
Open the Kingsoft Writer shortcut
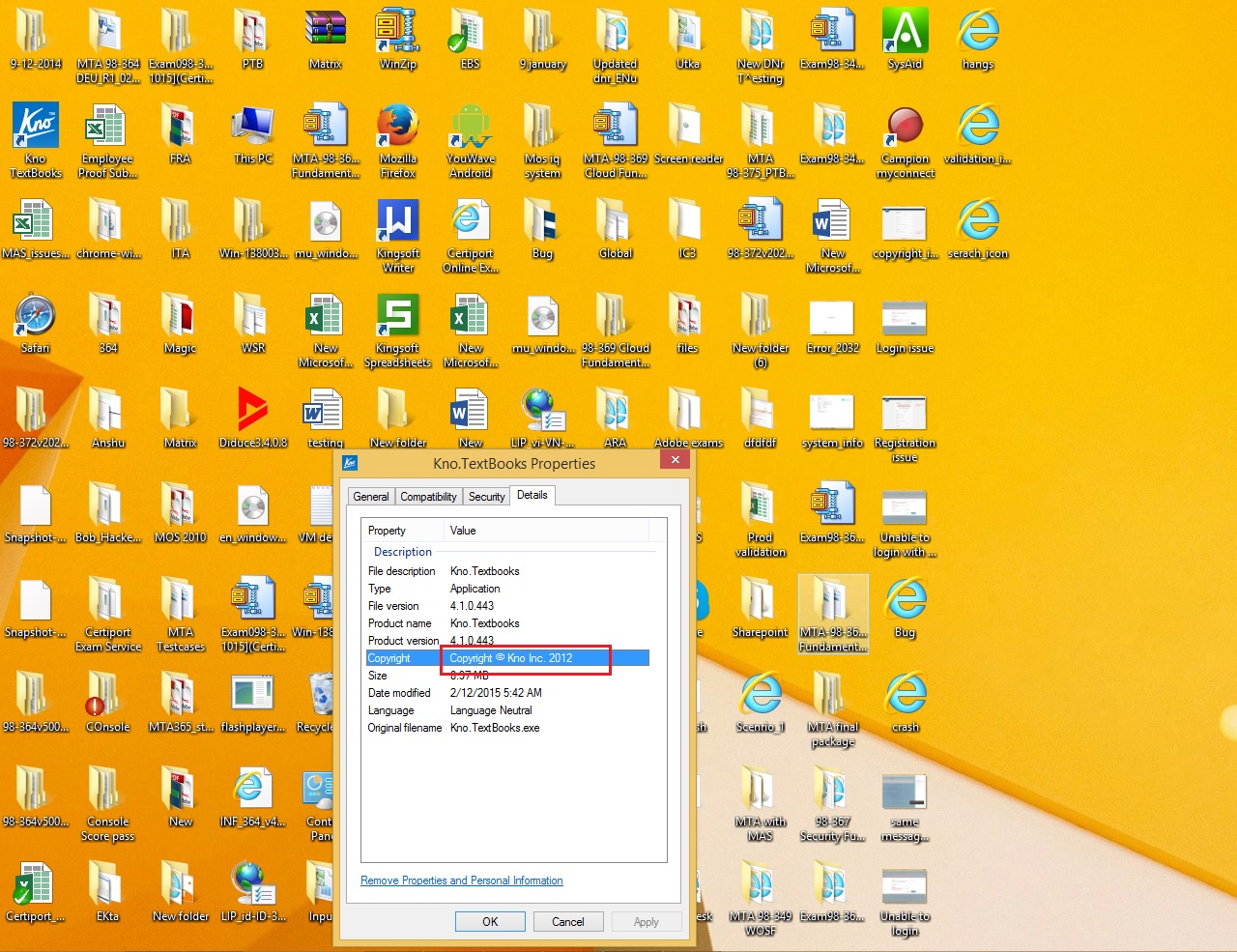tap(398, 236)
